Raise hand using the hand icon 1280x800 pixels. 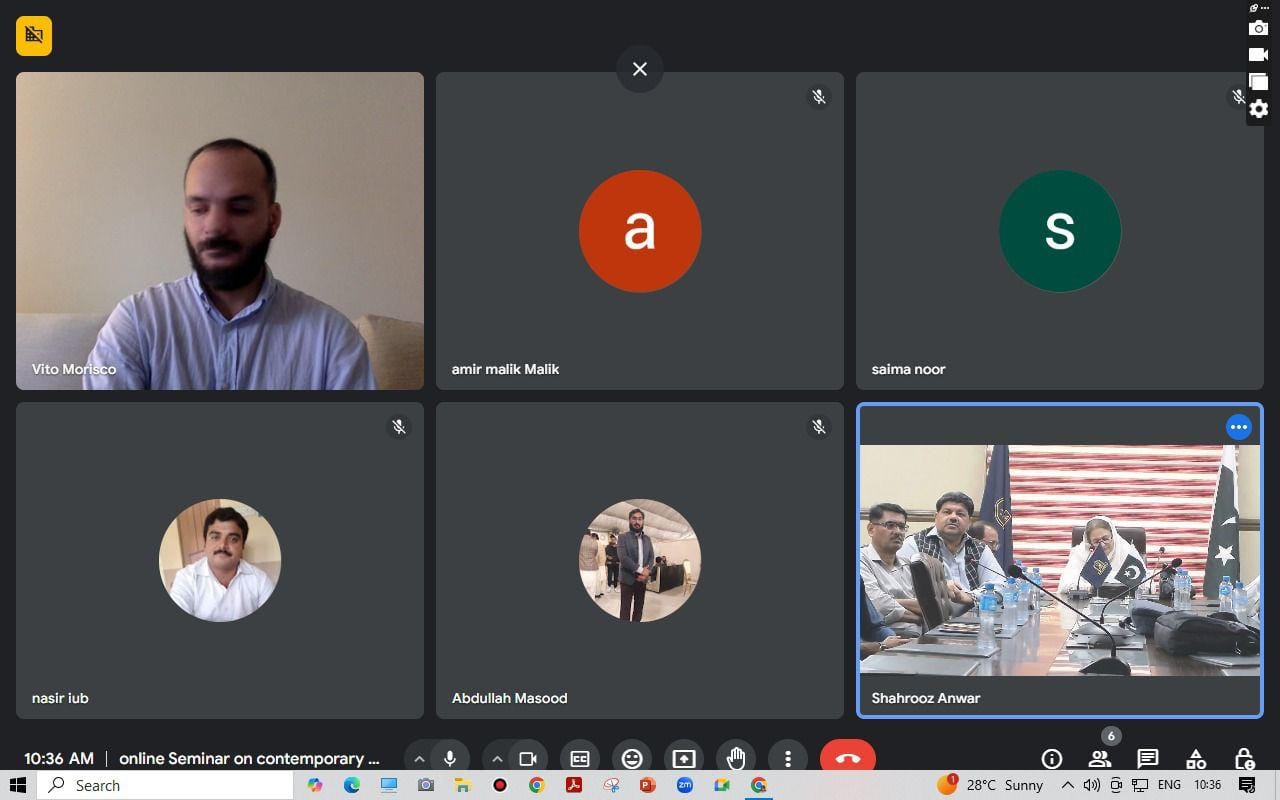pos(736,759)
